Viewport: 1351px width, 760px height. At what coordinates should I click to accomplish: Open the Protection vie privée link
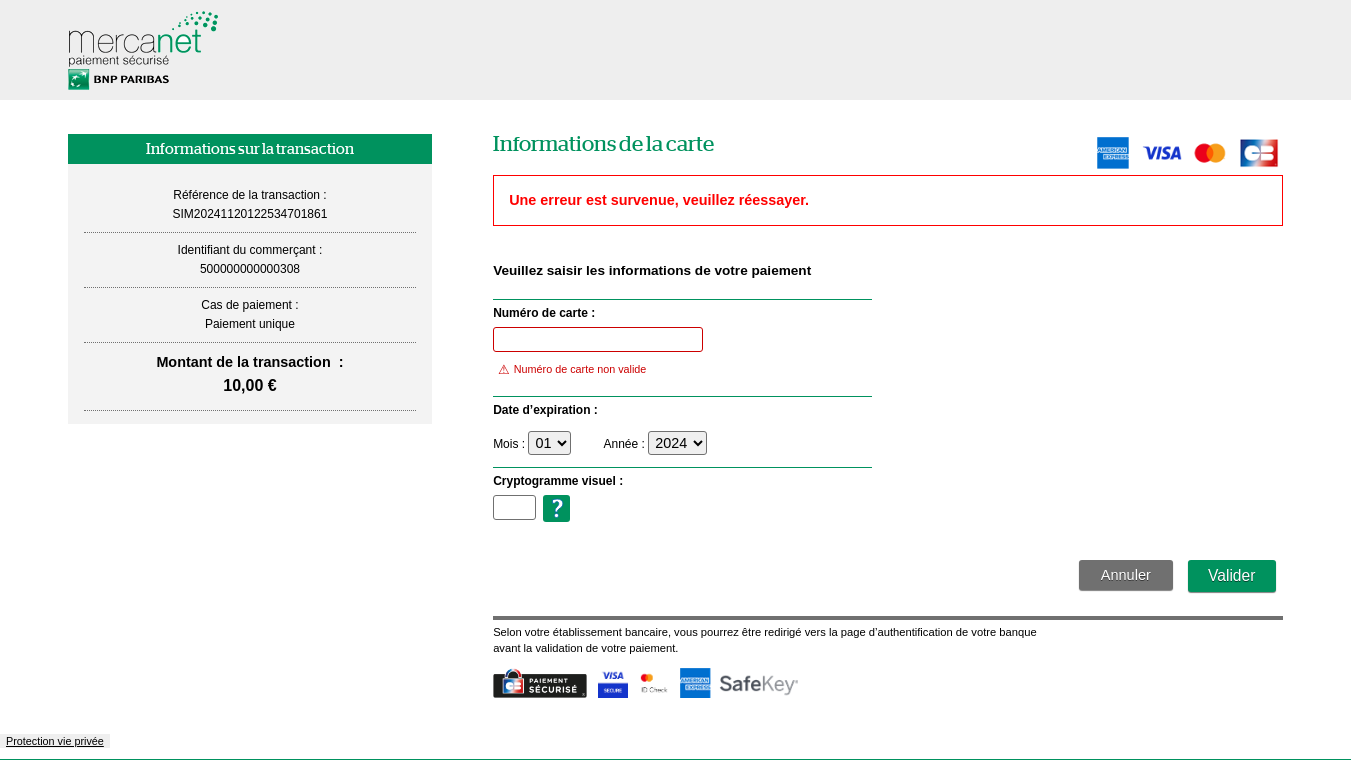[x=55, y=741]
